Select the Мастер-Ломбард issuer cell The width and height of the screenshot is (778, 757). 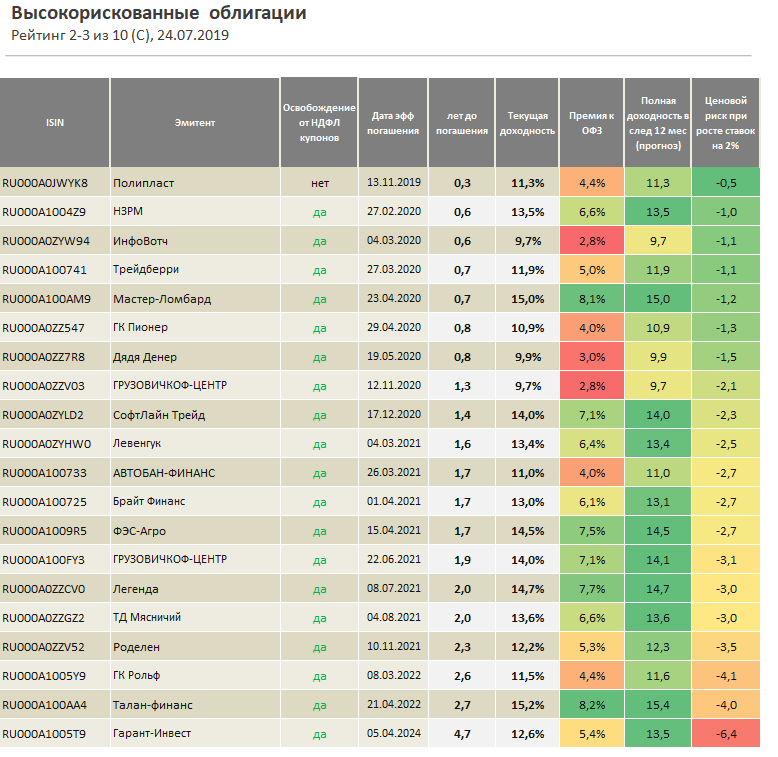162,299
